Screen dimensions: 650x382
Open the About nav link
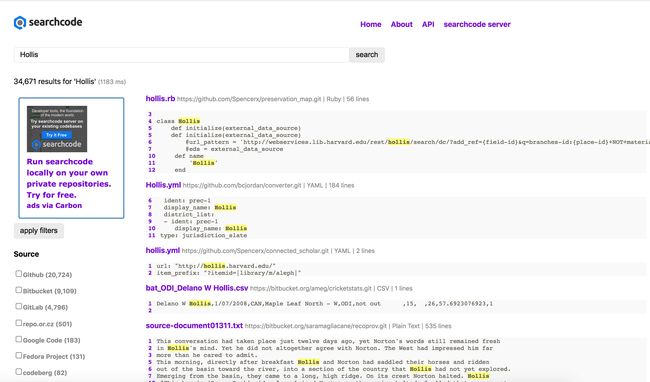click(401, 24)
